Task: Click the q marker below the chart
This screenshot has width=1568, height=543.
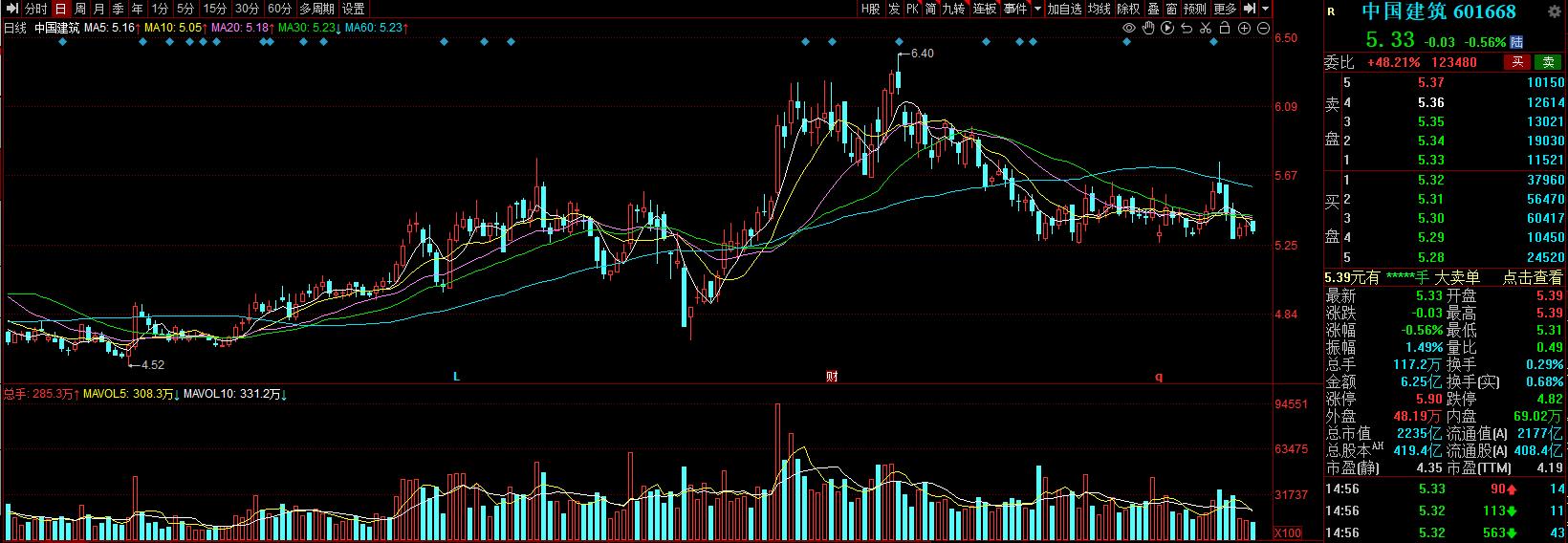Action: [x=1159, y=377]
